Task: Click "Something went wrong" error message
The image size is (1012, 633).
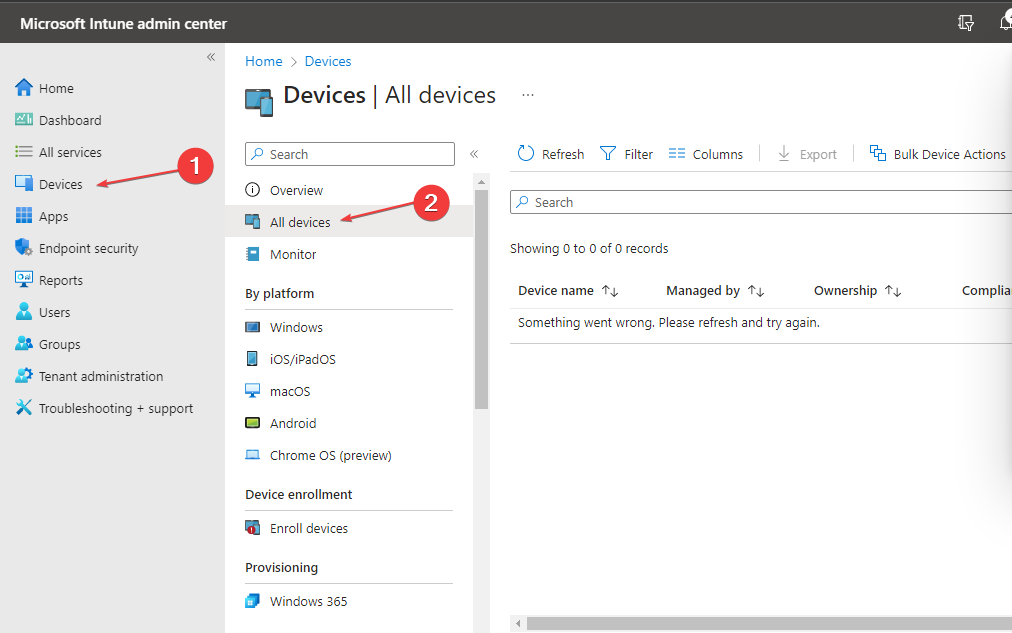Action: pyautogui.click(x=669, y=322)
